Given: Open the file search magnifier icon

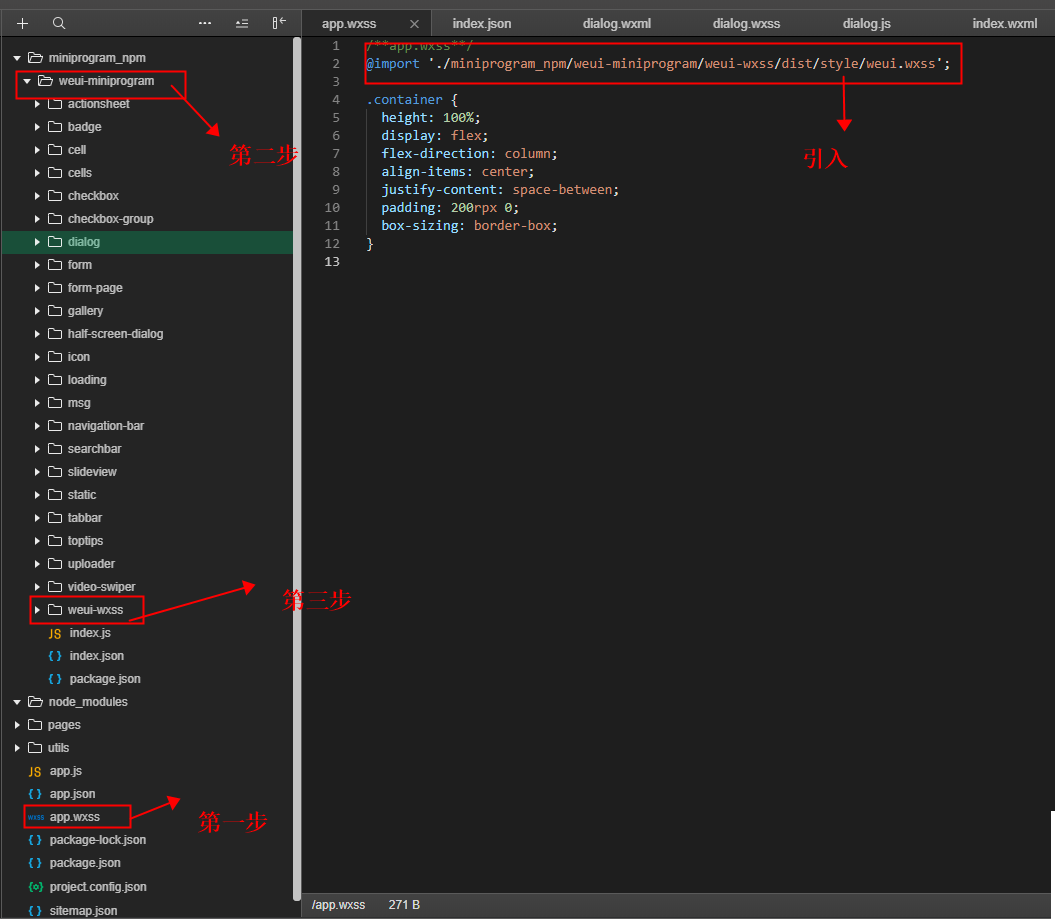Looking at the screenshot, I should tap(59, 23).
